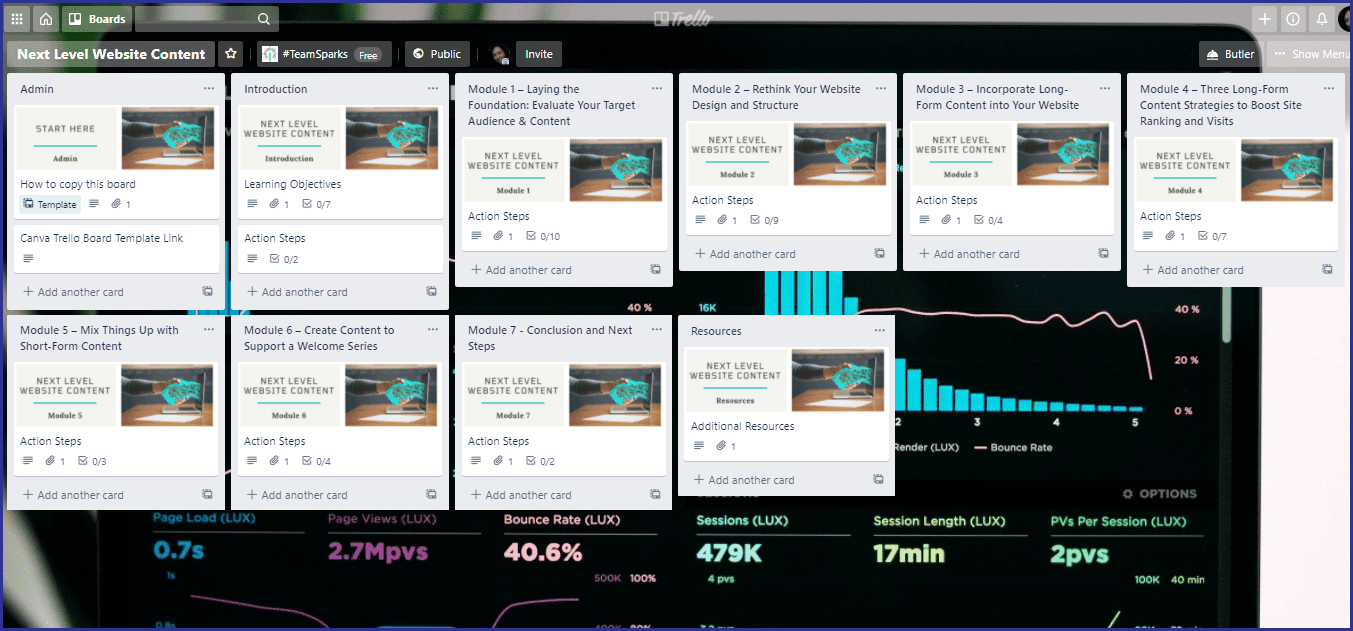This screenshot has height=631, width=1353.
Task: Open the Butler automation button
Action: [1231, 54]
